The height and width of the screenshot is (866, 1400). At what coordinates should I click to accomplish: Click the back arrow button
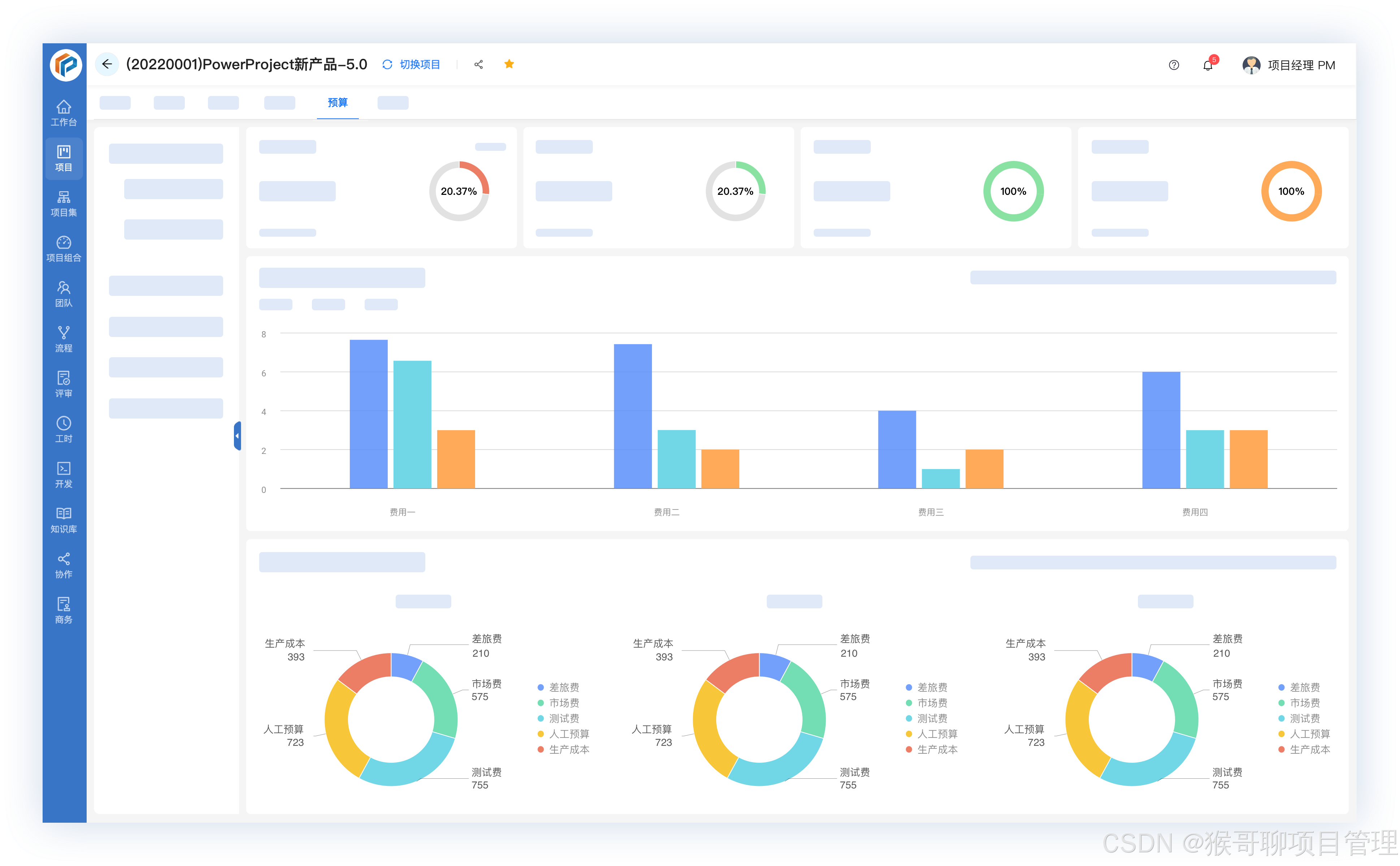(106, 64)
